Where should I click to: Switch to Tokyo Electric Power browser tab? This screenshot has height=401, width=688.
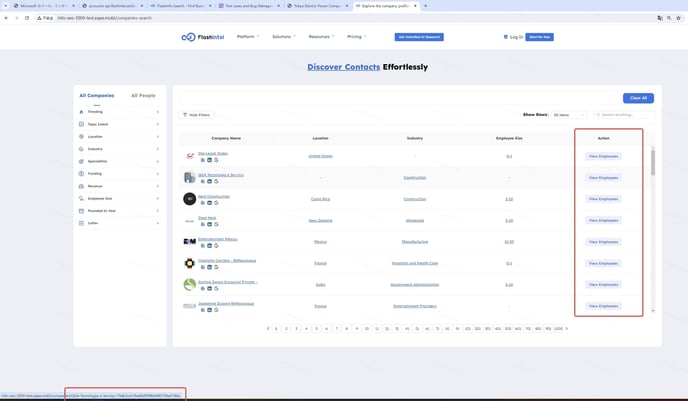pyautogui.click(x=318, y=6)
